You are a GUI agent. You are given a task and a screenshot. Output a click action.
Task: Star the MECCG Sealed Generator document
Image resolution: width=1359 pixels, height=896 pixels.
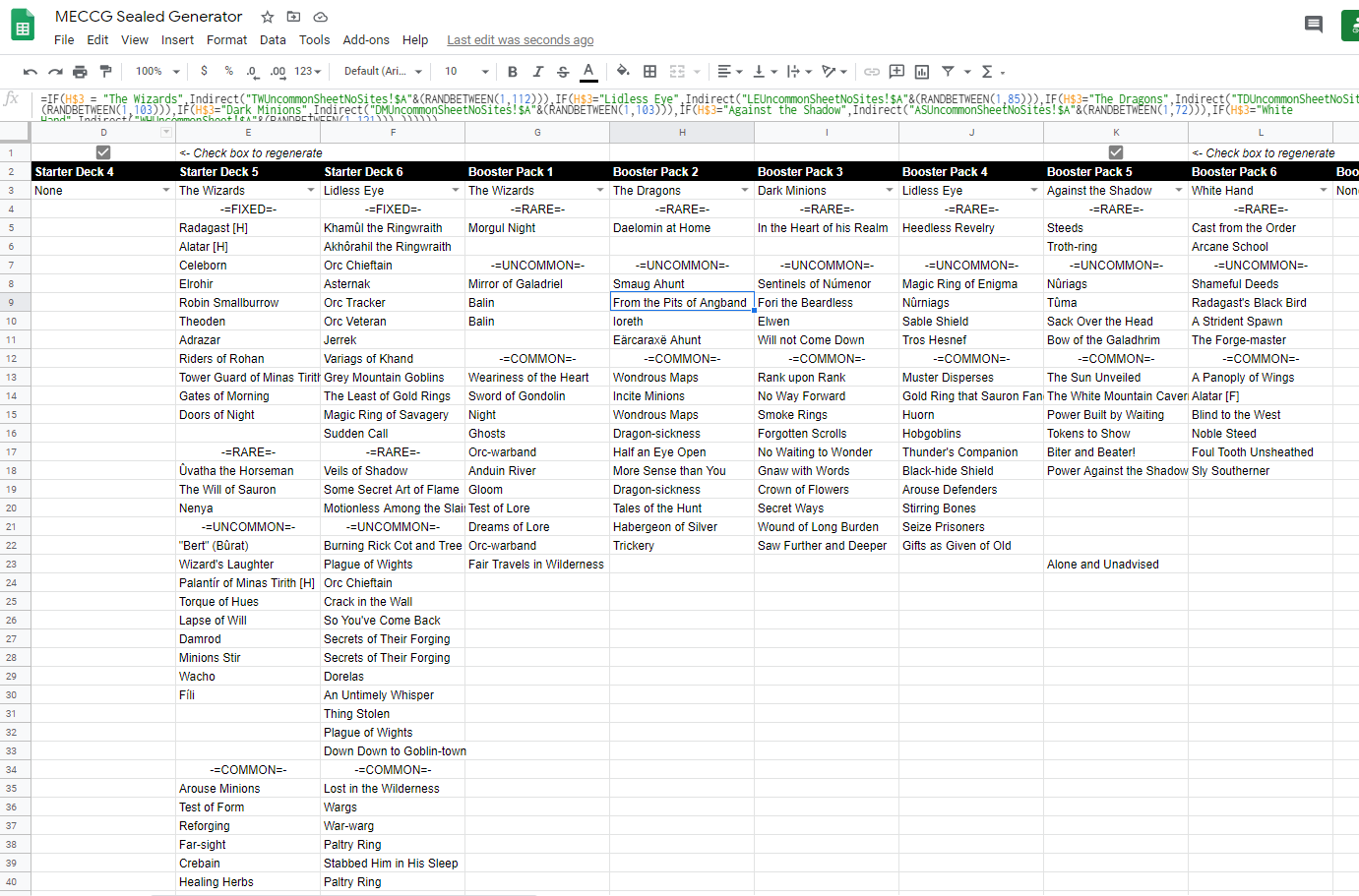coord(268,17)
